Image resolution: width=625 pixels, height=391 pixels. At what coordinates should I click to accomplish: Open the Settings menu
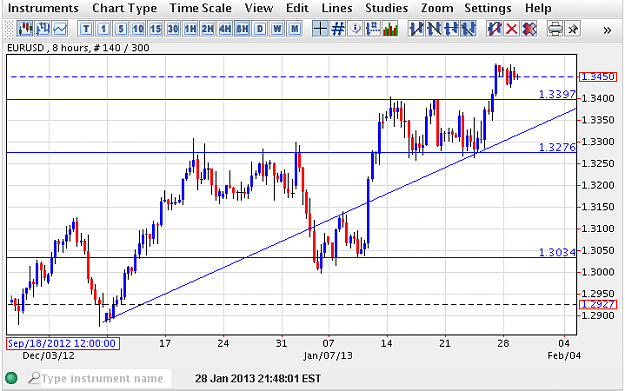point(488,8)
